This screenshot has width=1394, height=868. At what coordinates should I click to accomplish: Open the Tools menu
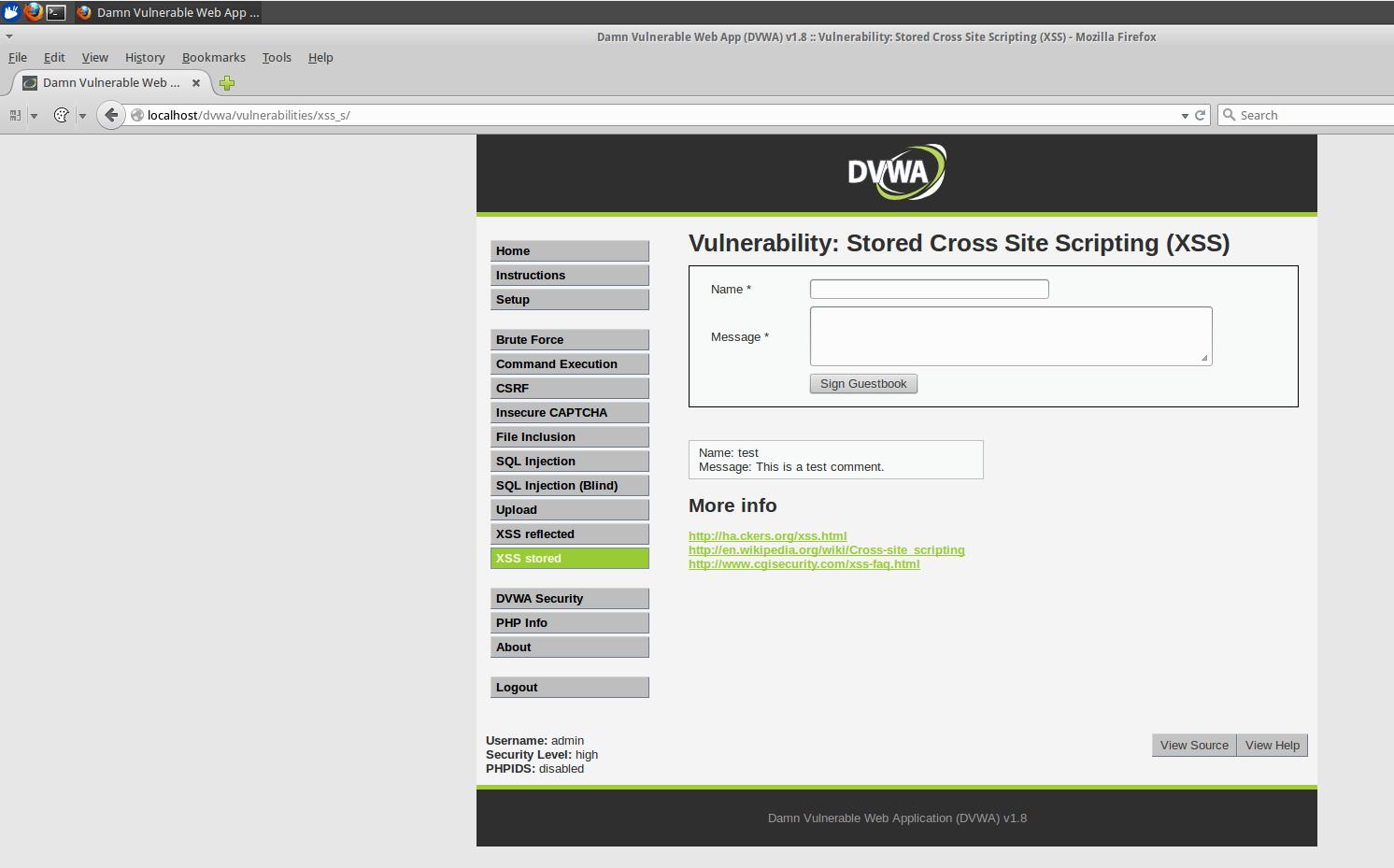coord(277,57)
